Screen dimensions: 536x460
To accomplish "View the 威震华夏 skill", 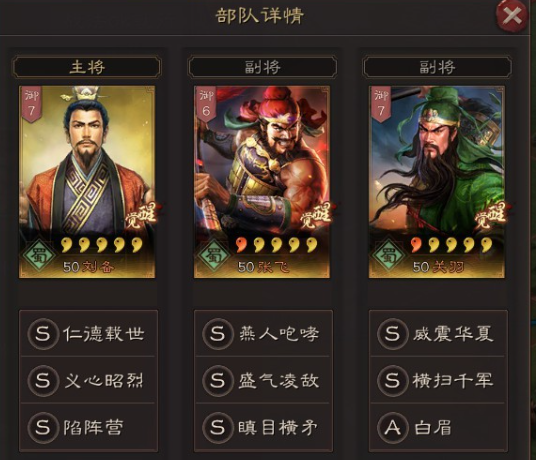I will [438, 334].
